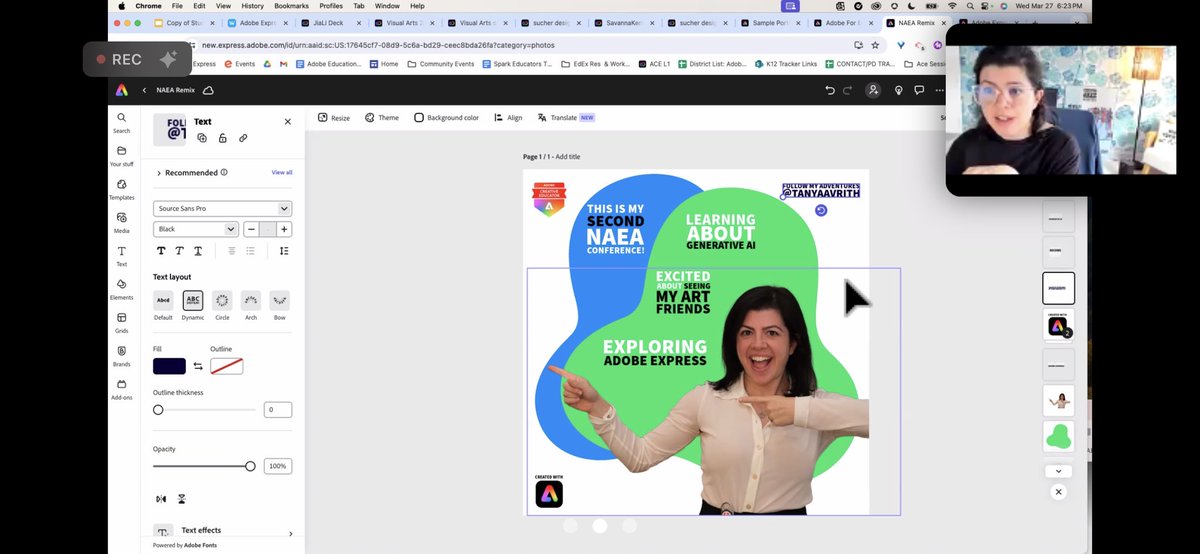Toggle the bulleted list button
Viewport: 1200px width, 554px height.
[x=251, y=251]
